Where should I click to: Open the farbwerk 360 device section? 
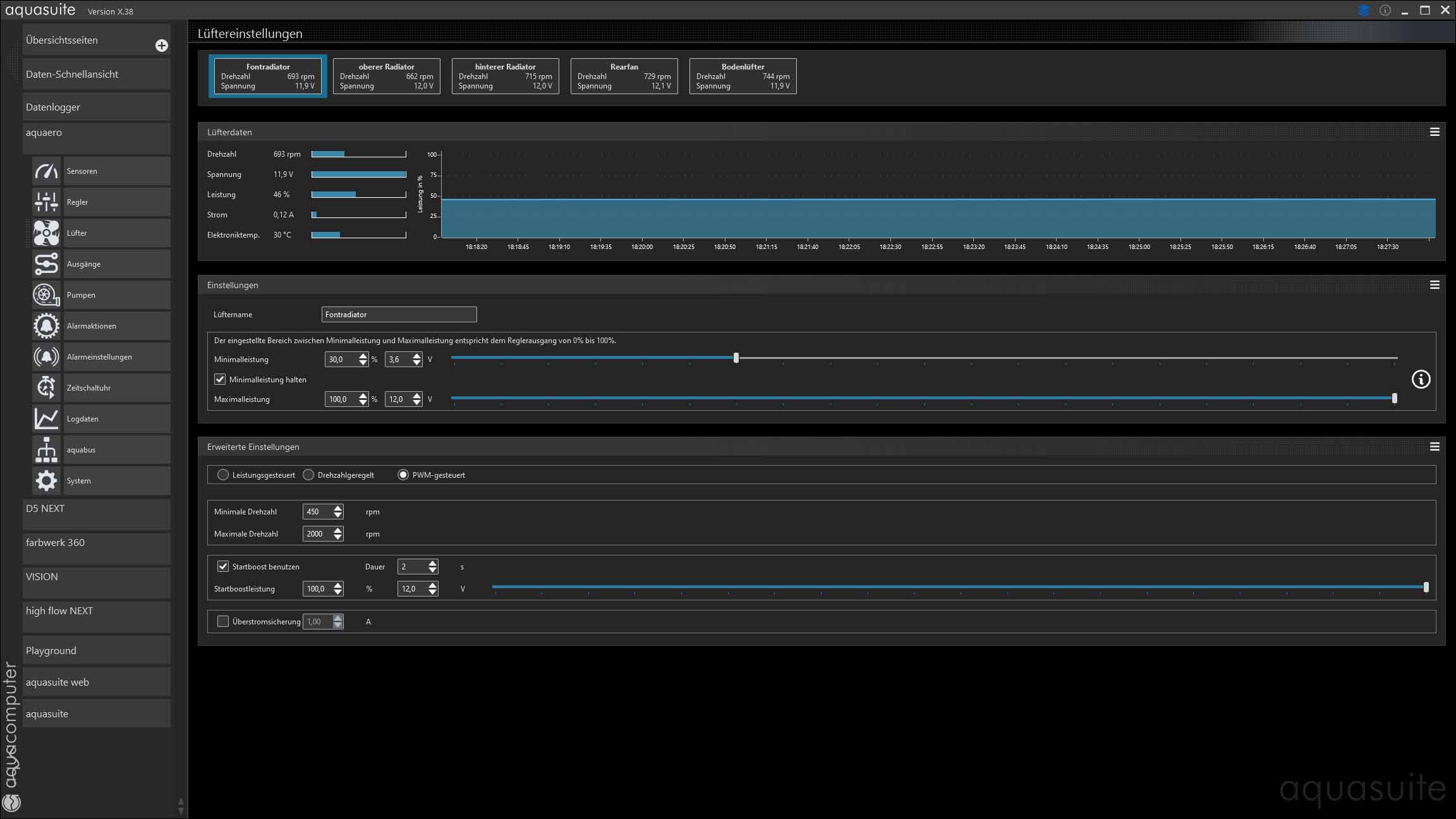tap(96, 548)
